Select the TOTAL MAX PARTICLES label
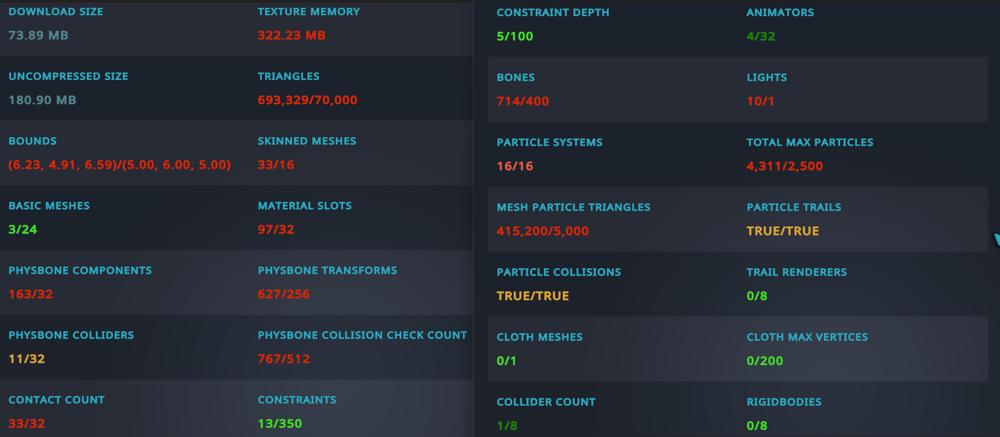 point(810,142)
